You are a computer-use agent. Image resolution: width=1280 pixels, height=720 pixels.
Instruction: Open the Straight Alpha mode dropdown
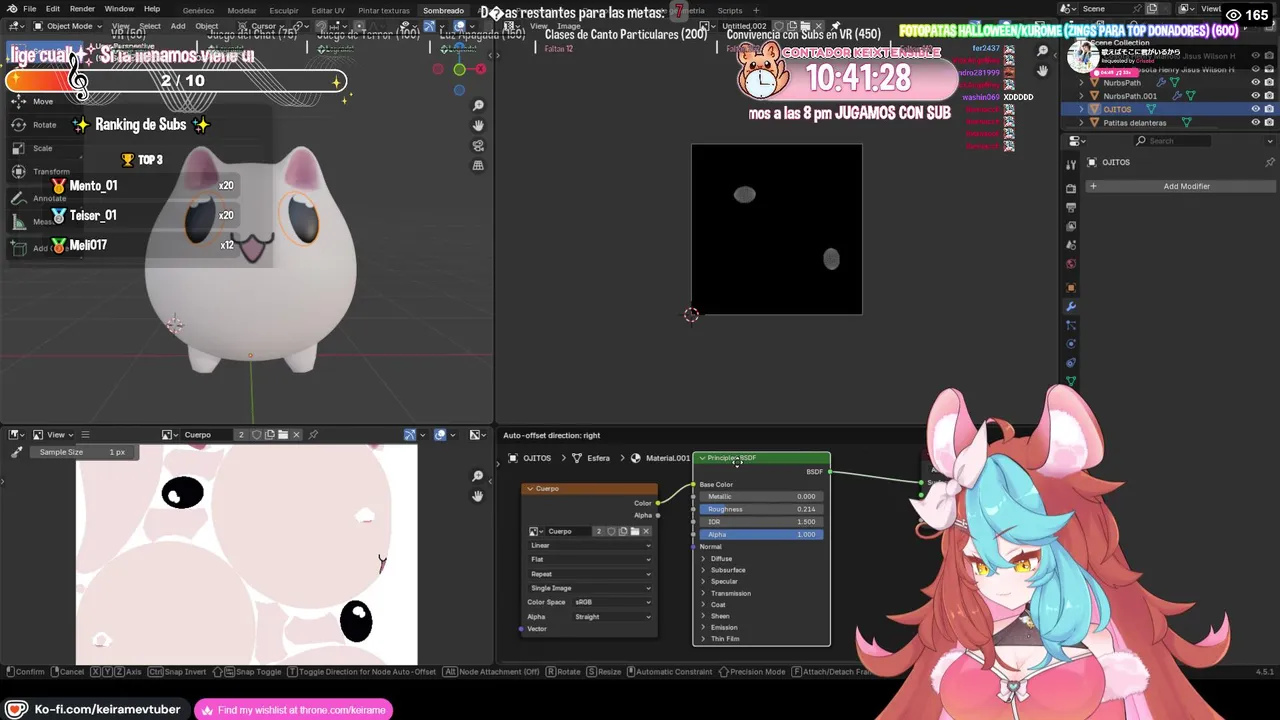(612, 617)
